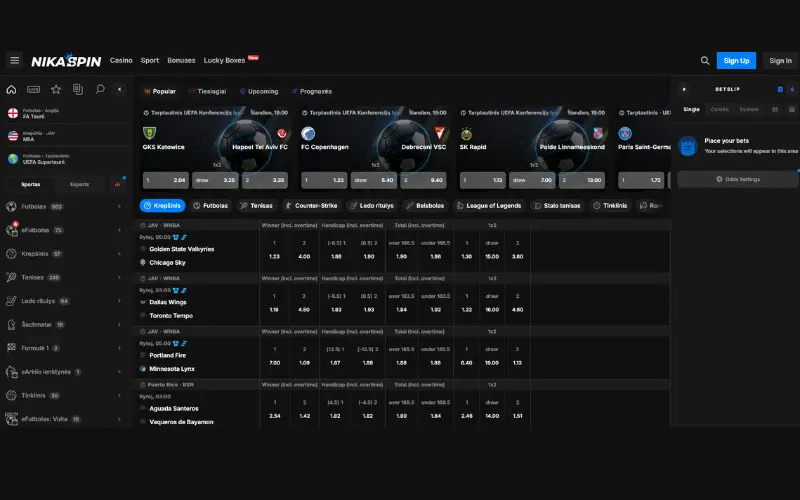Image resolution: width=800 pixels, height=500 pixels.
Task: Select the Stalo tenisas filter chip
Action: (557, 206)
